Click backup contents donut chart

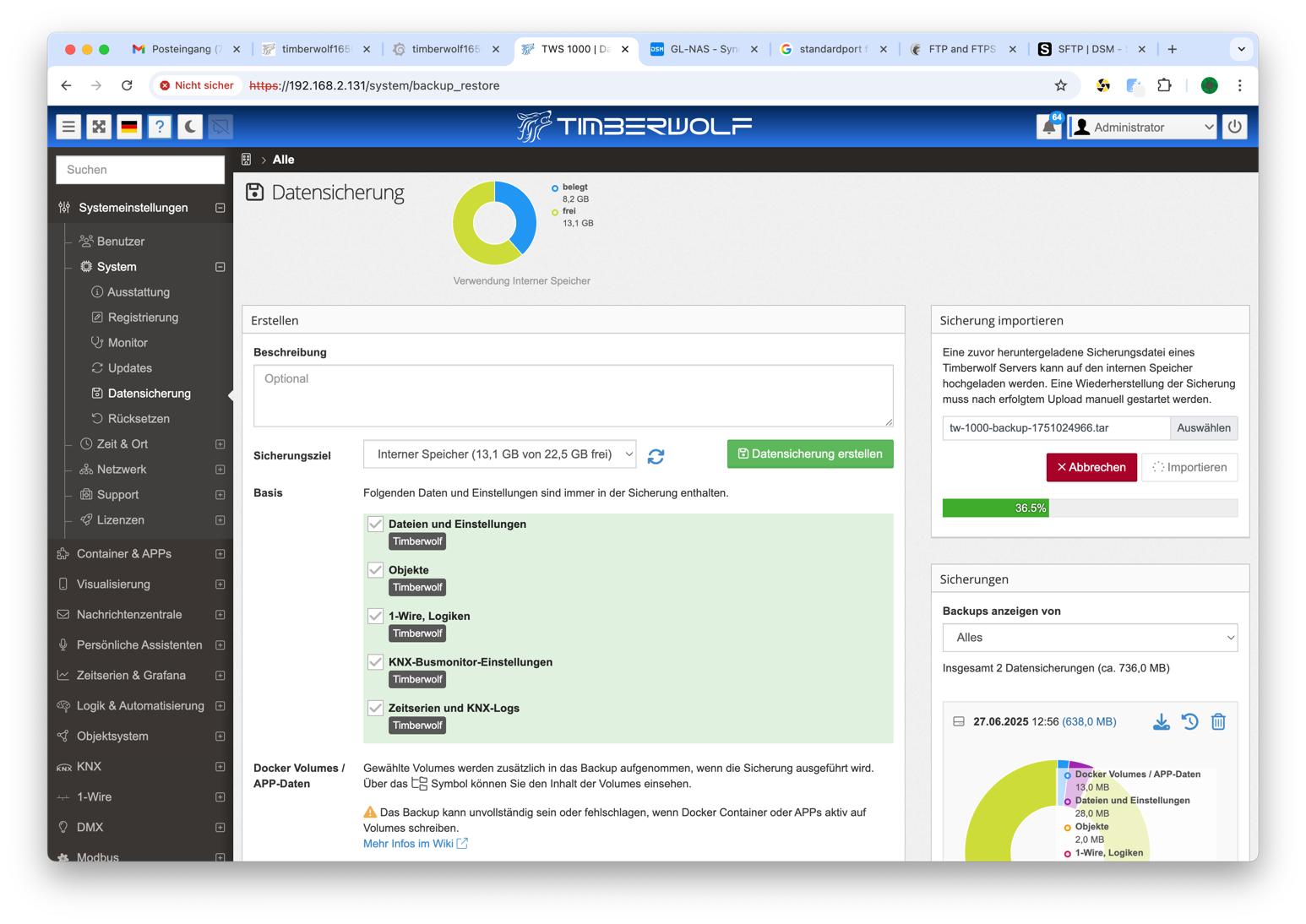tap(1058, 811)
